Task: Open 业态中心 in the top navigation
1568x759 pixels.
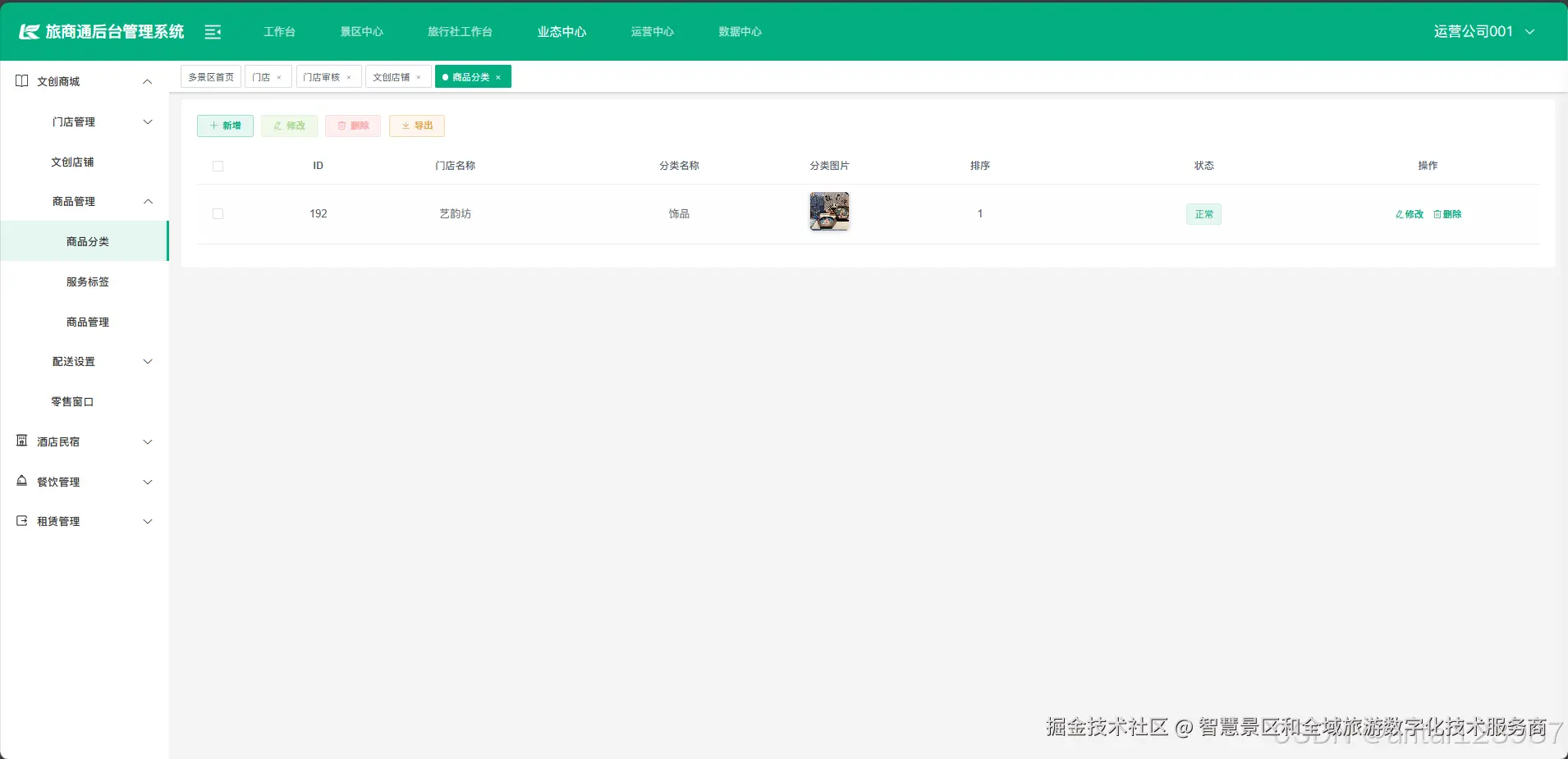Action: pyautogui.click(x=562, y=31)
